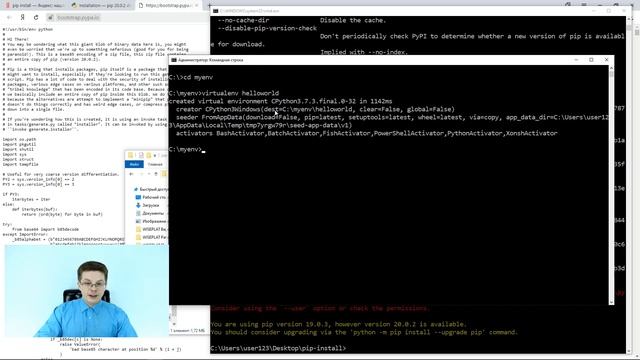Click the Рабочий стол desktop icon
Image resolution: width=640 pixels, height=360 pixels.
138,197
